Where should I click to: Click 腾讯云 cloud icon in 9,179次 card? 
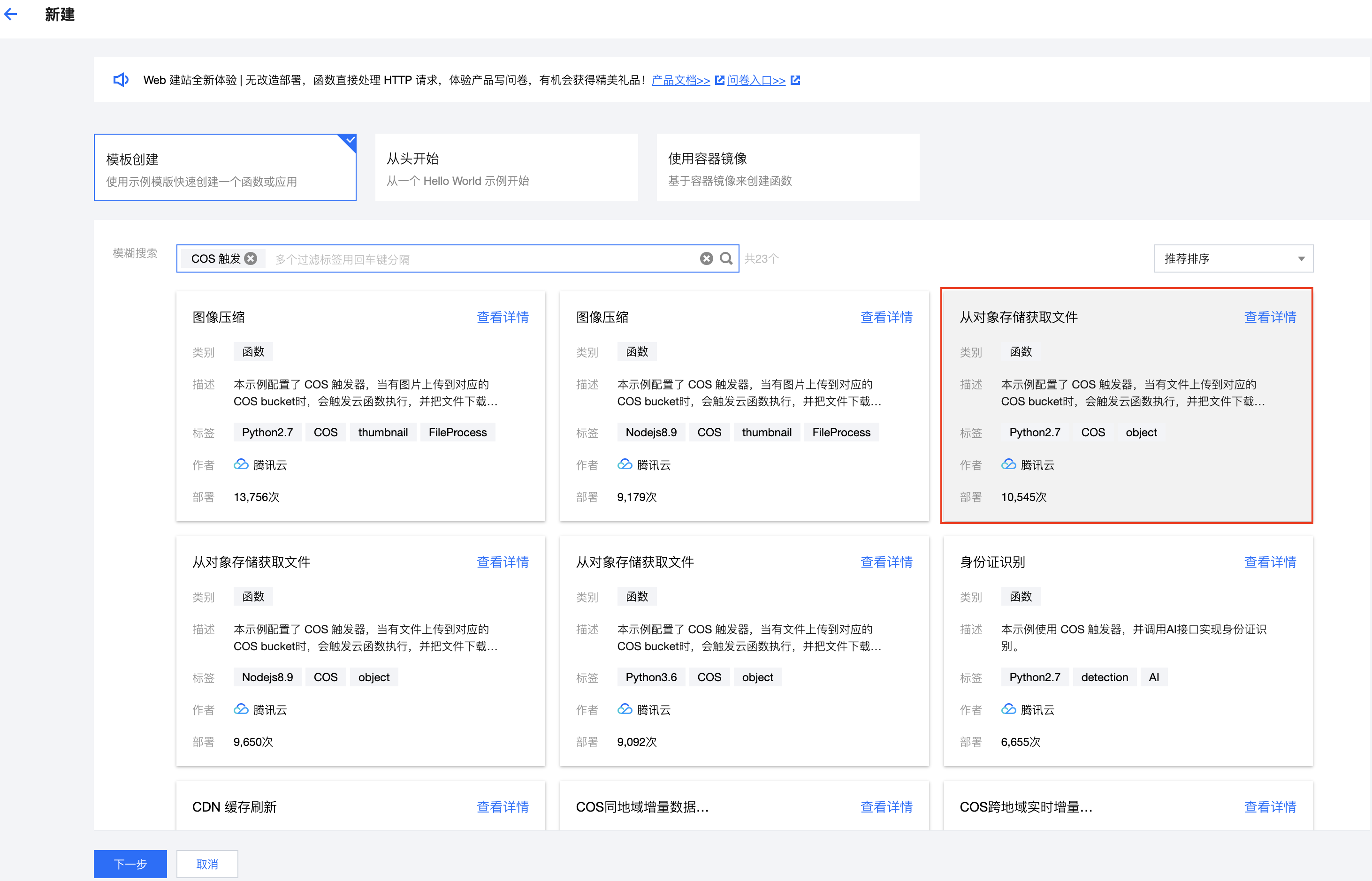coord(625,464)
